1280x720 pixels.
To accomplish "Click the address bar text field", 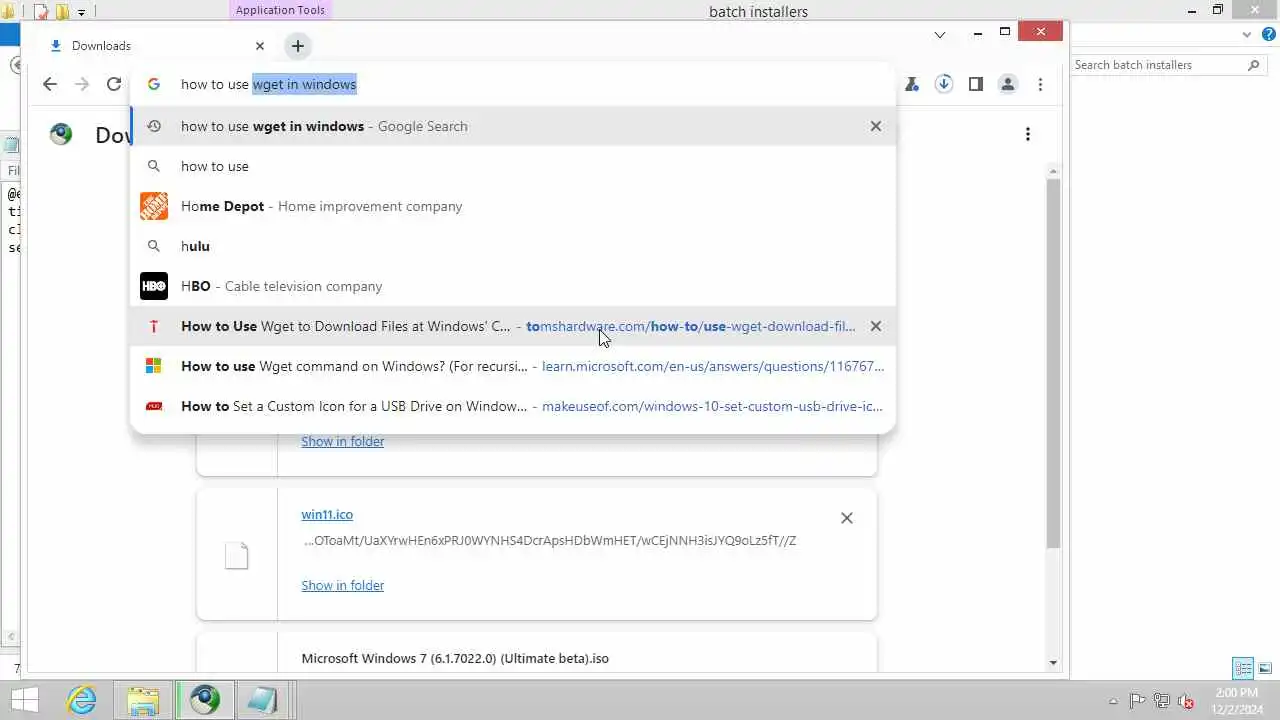I will pos(515,84).
